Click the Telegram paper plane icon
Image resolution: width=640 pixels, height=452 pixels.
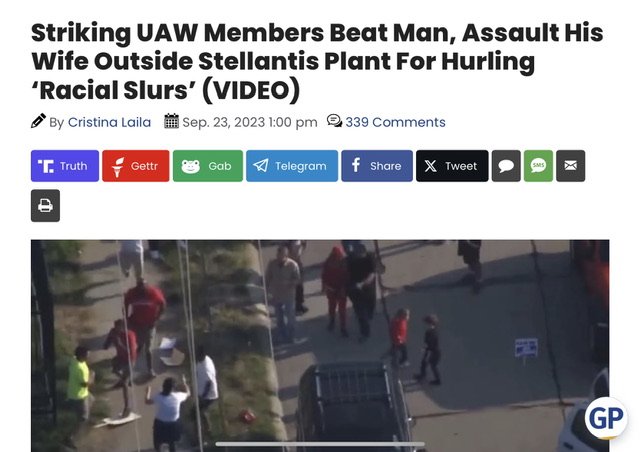click(261, 165)
